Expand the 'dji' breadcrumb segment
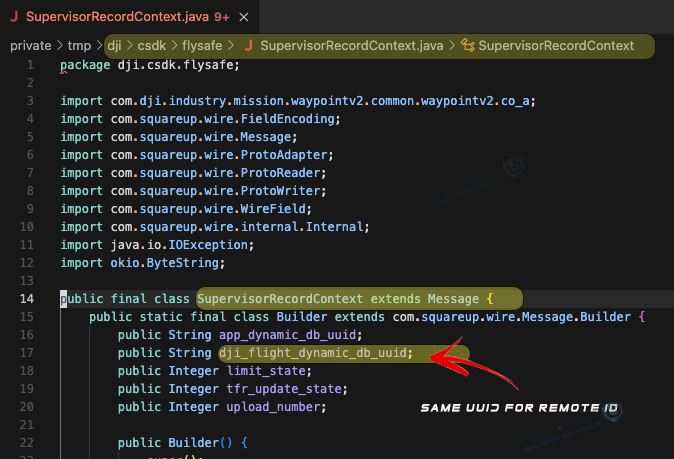The height and width of the screenshot is (459, 674). [x=117, y=45]
